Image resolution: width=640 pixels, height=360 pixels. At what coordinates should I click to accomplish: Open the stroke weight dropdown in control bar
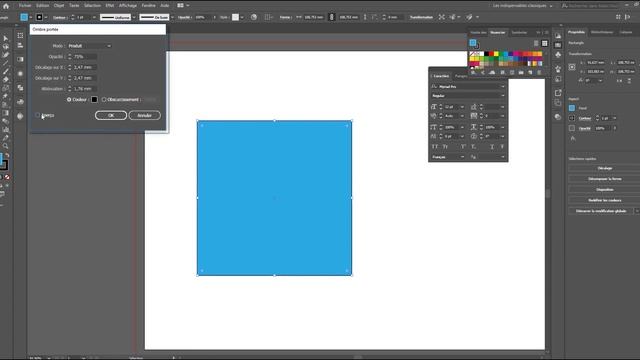pyautogui.click(x=94, y=18)
